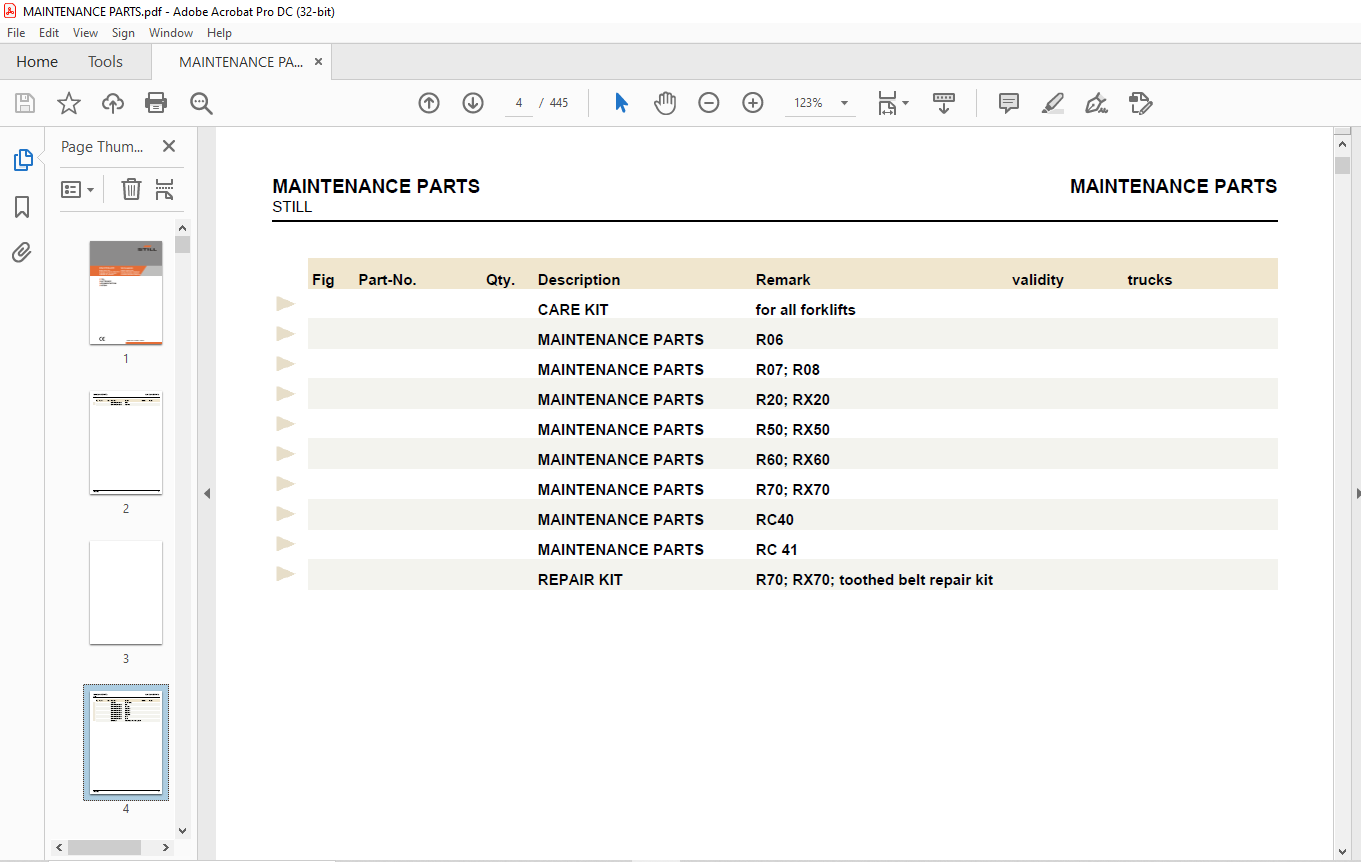Click the R70; RX70 remark in the MAINTENANCE PARTS row
This screenshot has width=1361, height=862.
click(x=793, y=490)
